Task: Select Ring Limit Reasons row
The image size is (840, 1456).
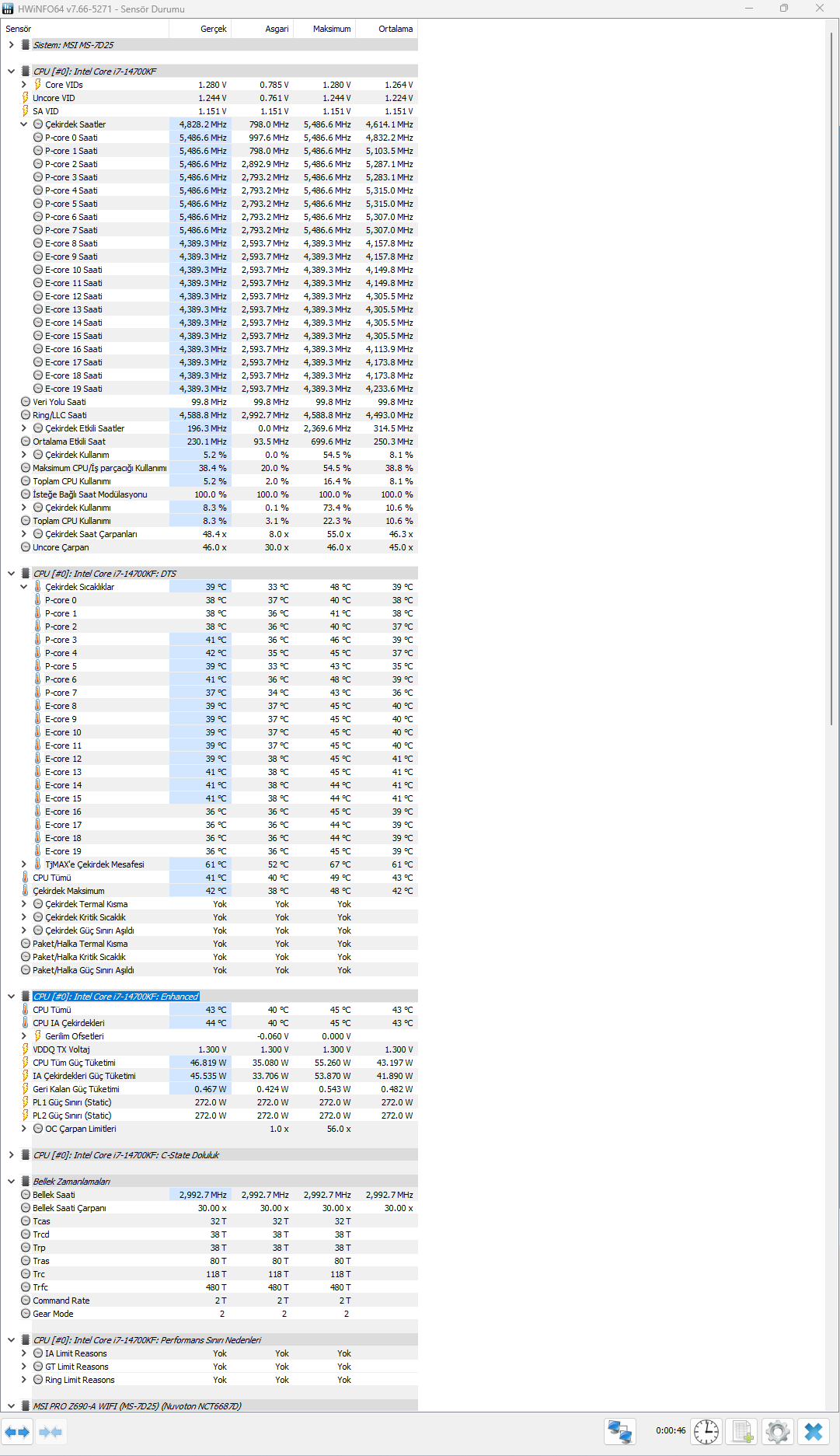Action: tap(210, 1380)
